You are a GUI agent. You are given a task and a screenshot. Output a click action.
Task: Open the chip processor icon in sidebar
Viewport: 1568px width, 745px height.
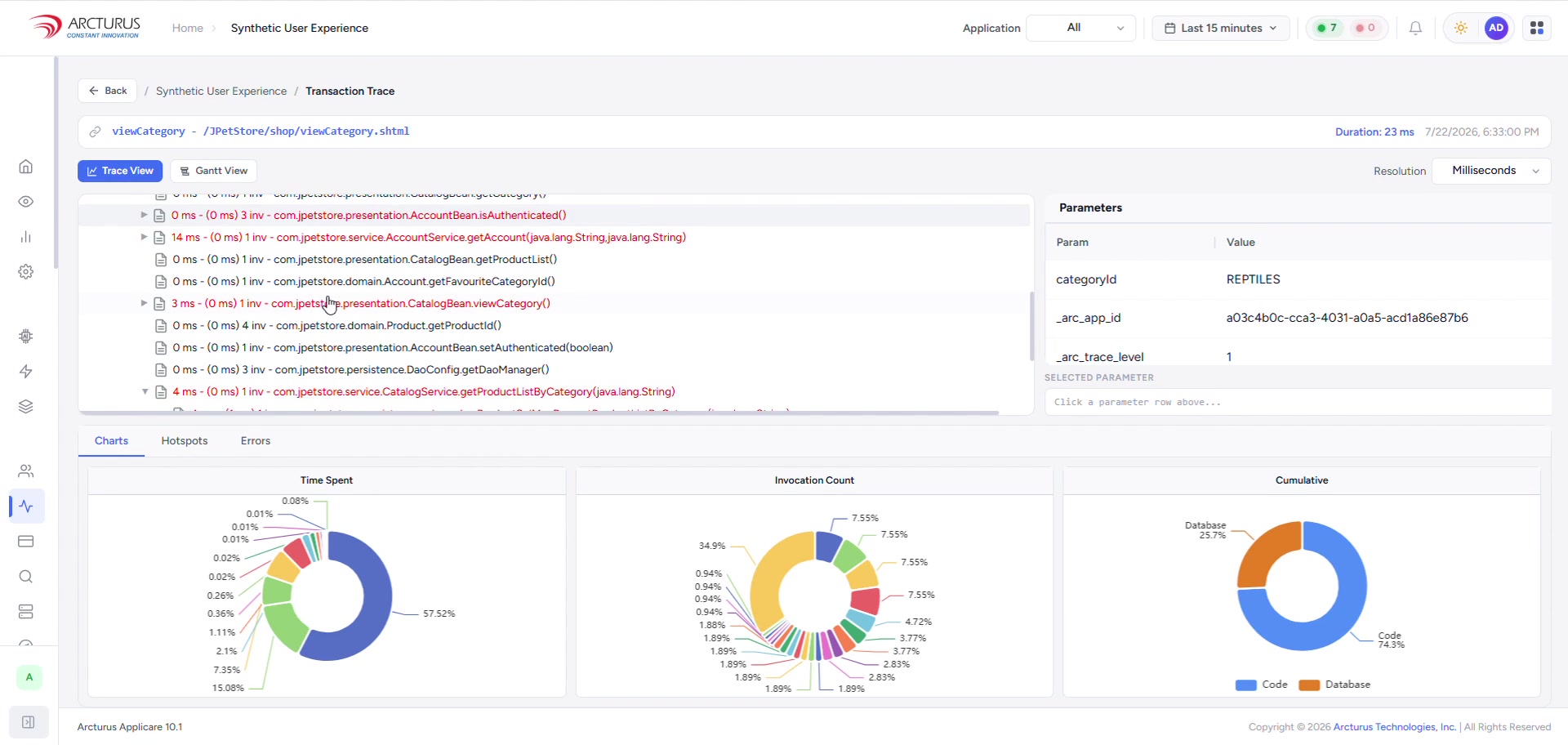(26, 336)
